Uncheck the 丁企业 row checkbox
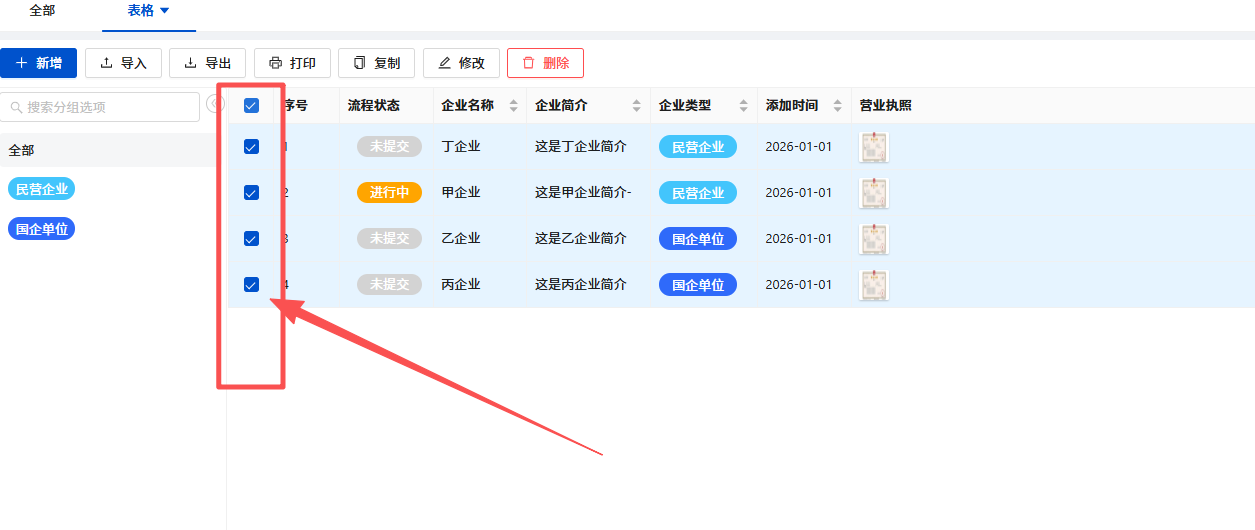 (x=251, y=147)
